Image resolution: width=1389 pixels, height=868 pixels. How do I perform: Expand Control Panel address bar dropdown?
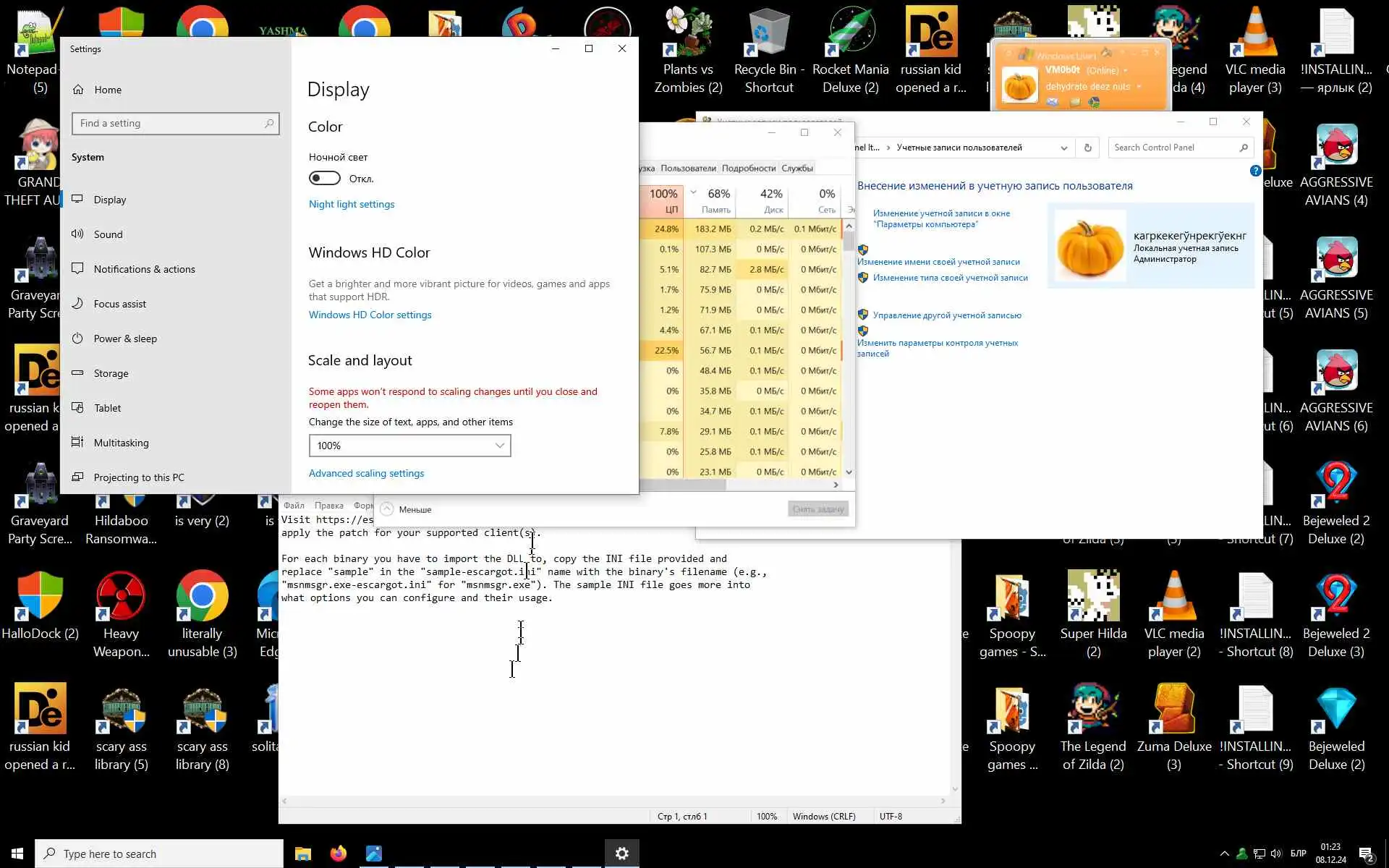pos(1063,148)
